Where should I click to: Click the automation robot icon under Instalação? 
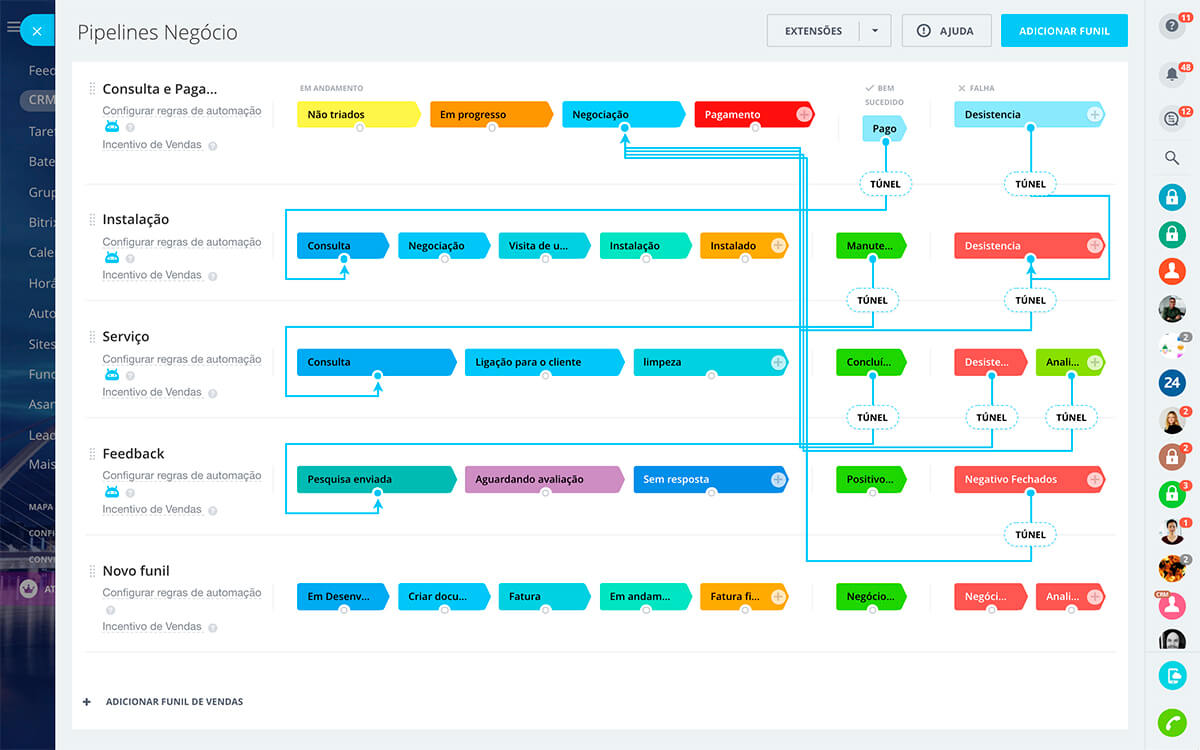point(112,258)
